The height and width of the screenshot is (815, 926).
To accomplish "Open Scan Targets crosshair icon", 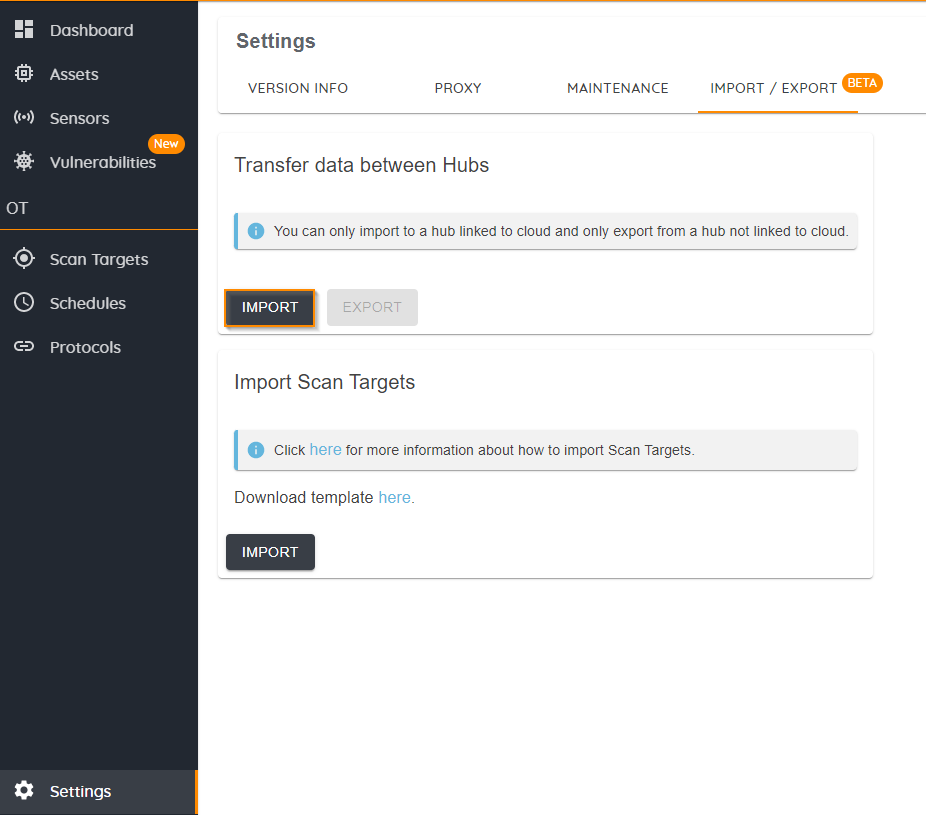I will pos(24,259).
